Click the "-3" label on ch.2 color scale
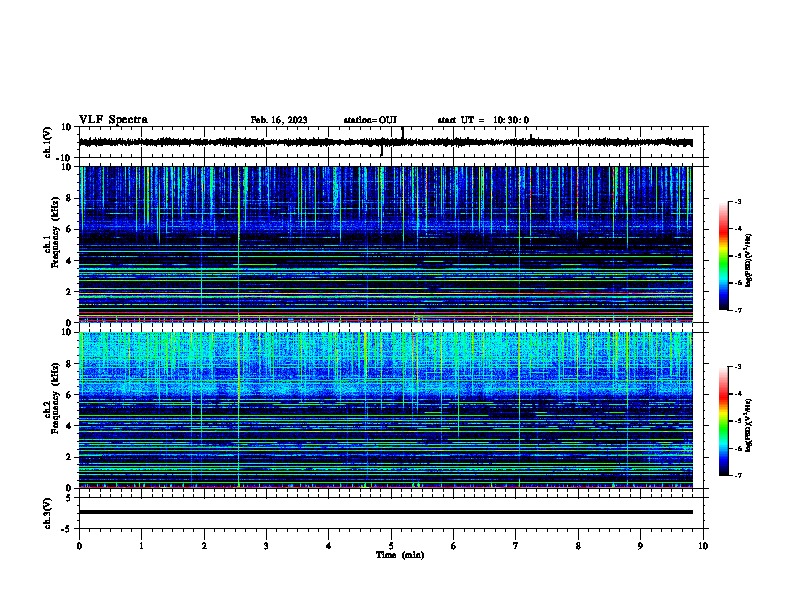This screenshot has width=792, height=612. pyautogui.click(x=737, y=367)
